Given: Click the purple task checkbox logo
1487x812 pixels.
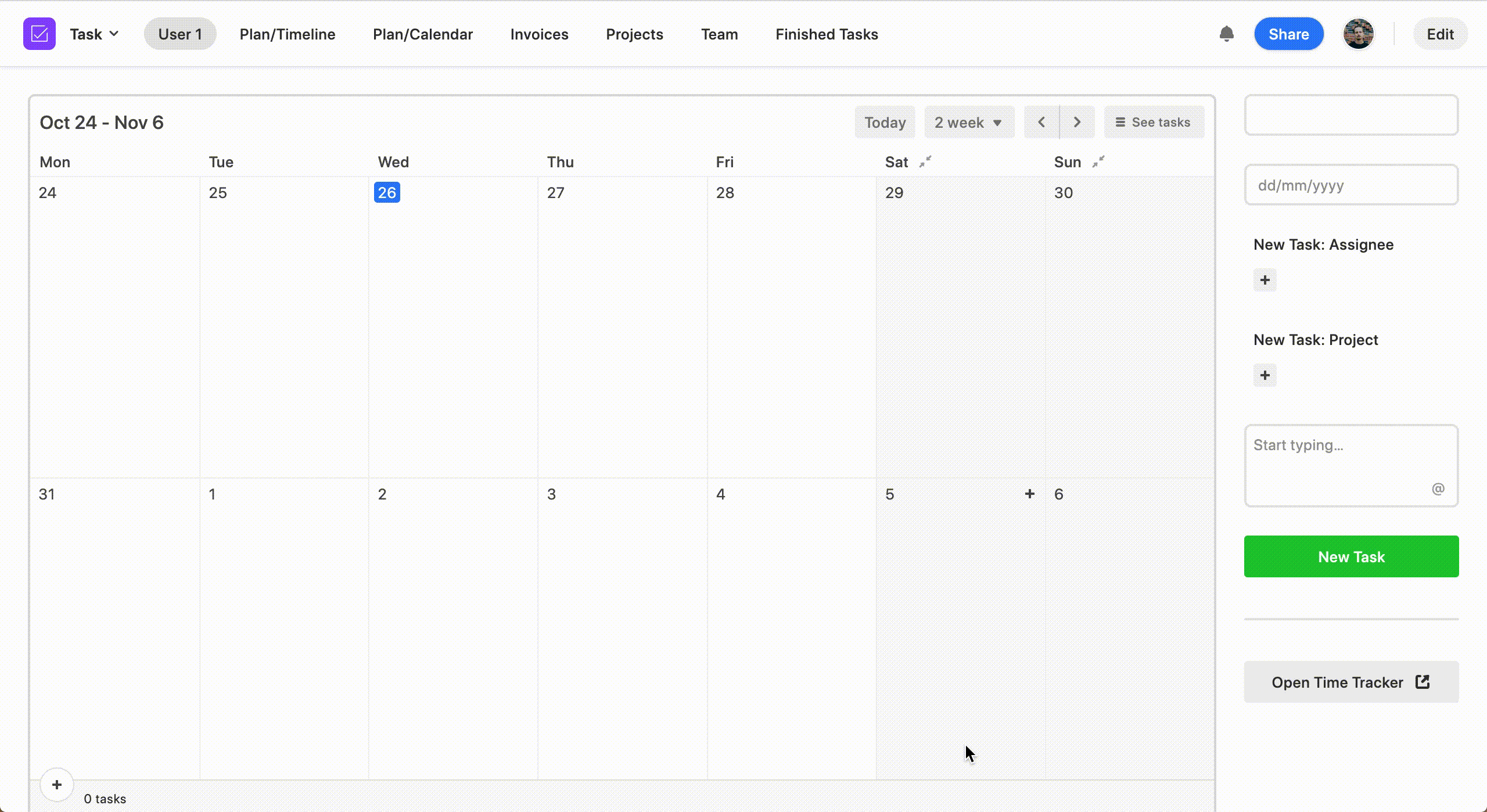Looking at the screenshot, I should click(x=39, y=34).
